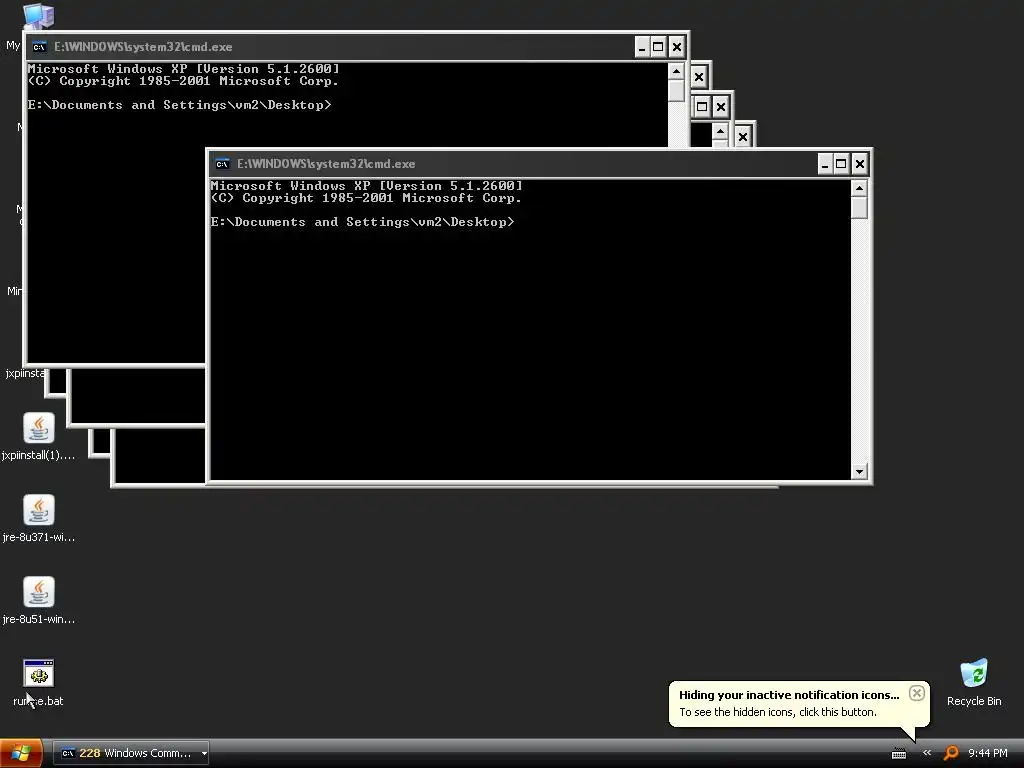The width and height of the screenshot is (1024, 768).
Task: Click the Start button on the taskbar
Action: click(21, 753)
